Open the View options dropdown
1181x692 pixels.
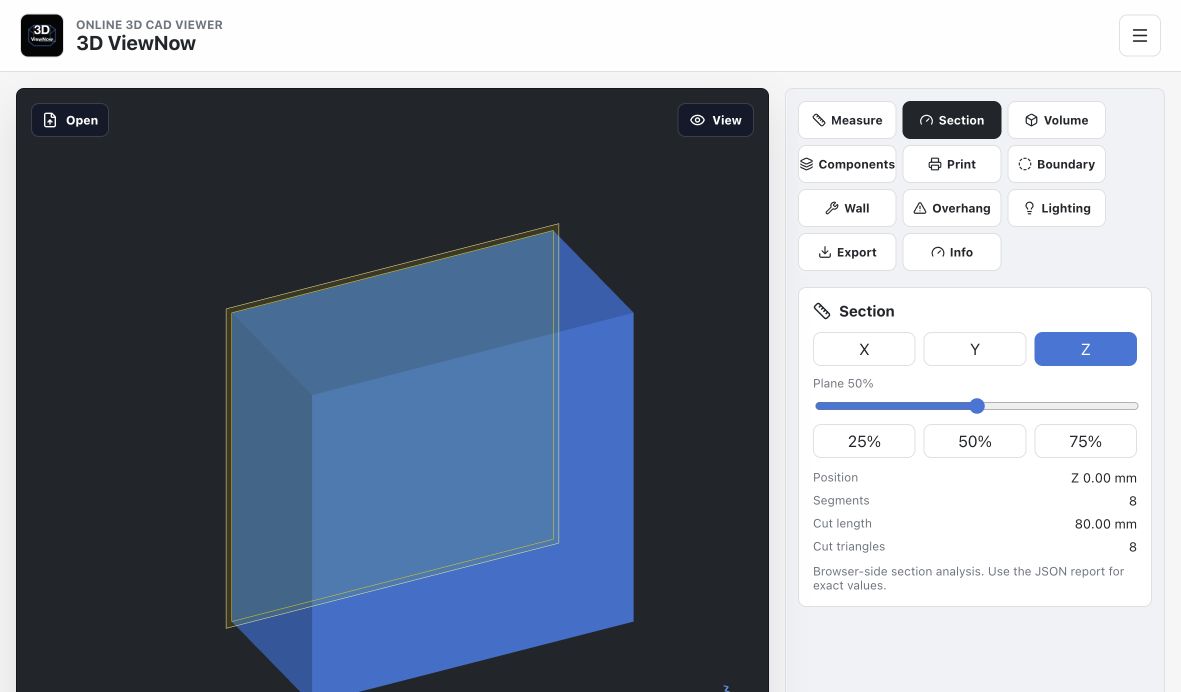coord(716,120)
